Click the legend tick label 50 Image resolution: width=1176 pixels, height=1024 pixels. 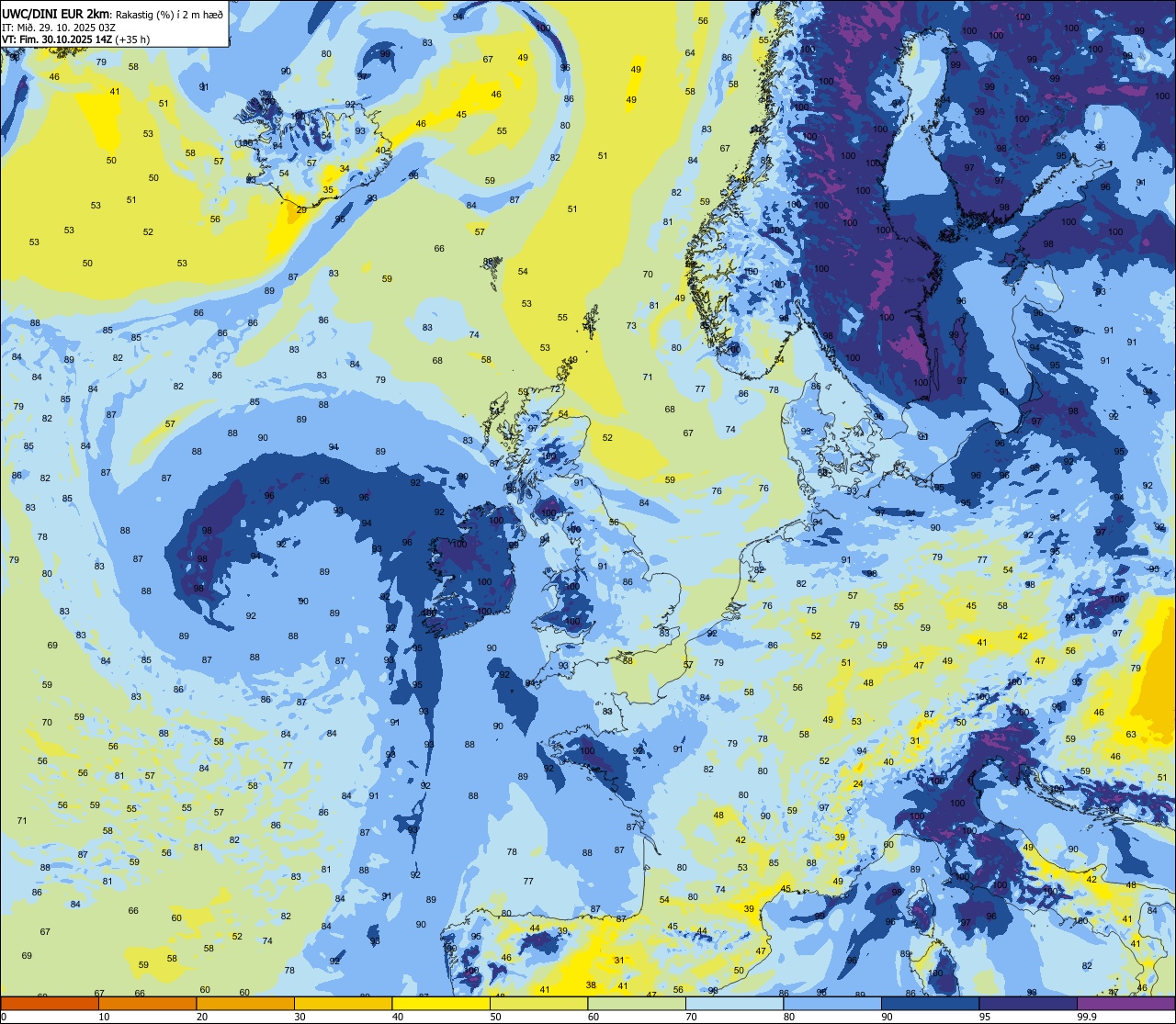(x=495, y=1017)
